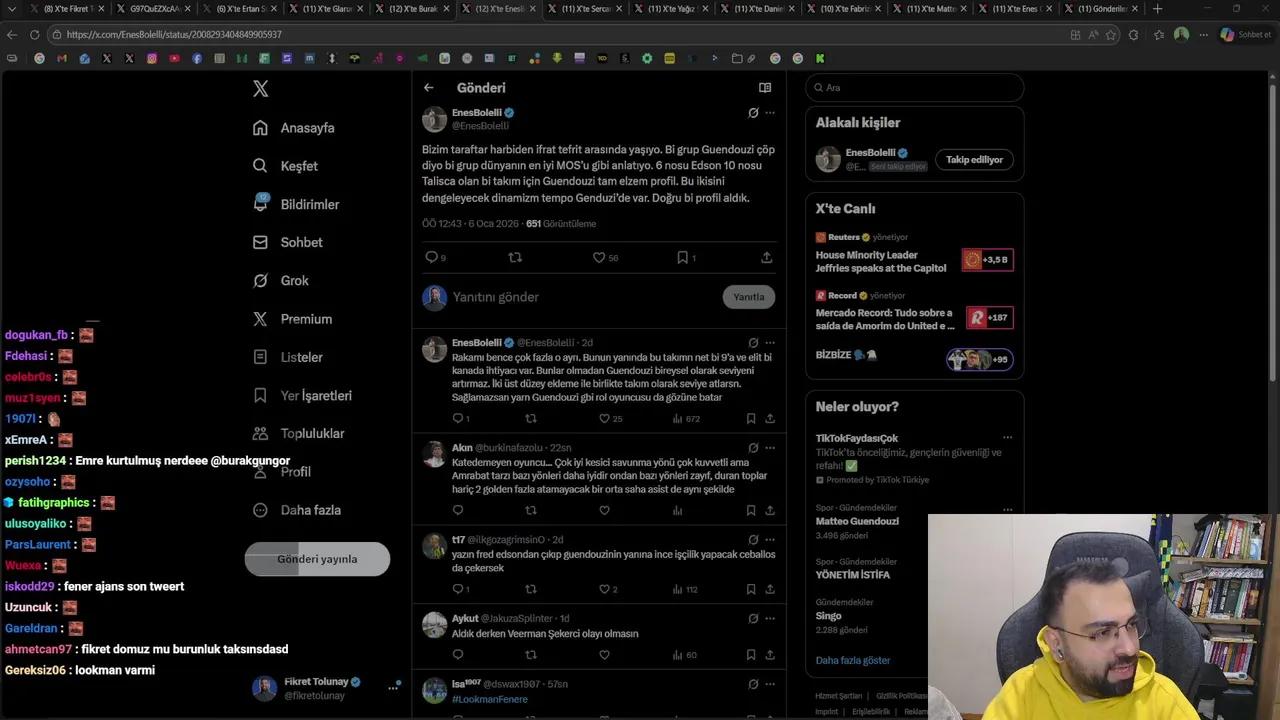Open options menu on the TikTokFaydasıÇok promoted post

coord(1008,437)
